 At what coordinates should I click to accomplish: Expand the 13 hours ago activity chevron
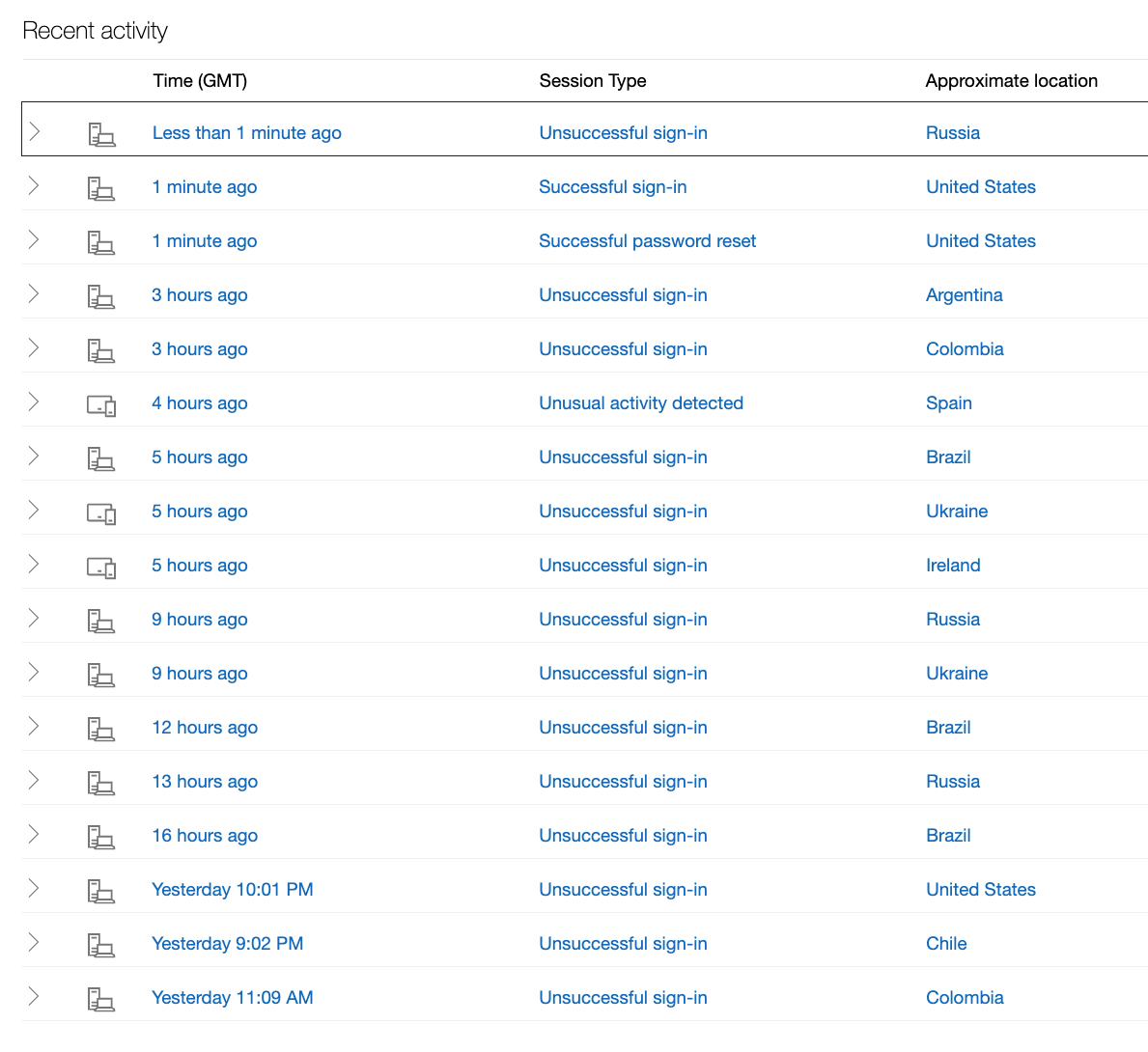(x=35, y=780)
